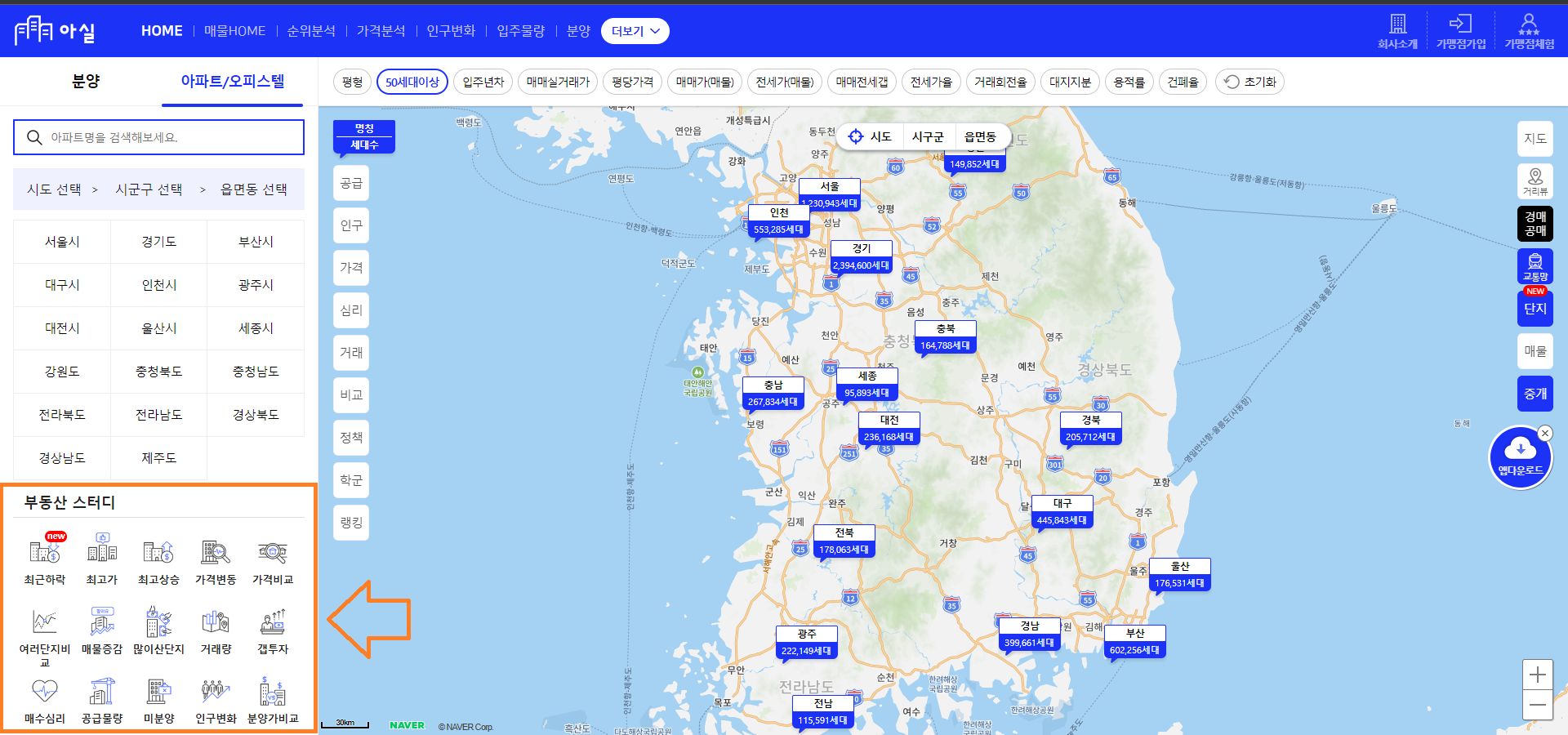
Task: Open the 매수심리 heart icon
Action: click(x=45, y=692)
